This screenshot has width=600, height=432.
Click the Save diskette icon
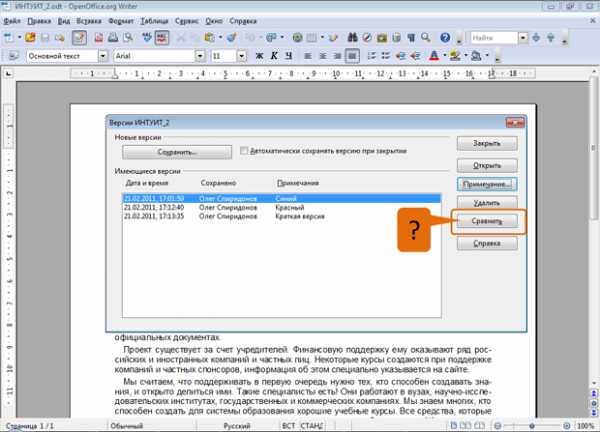pyautogui.click(x=45, y=37)
